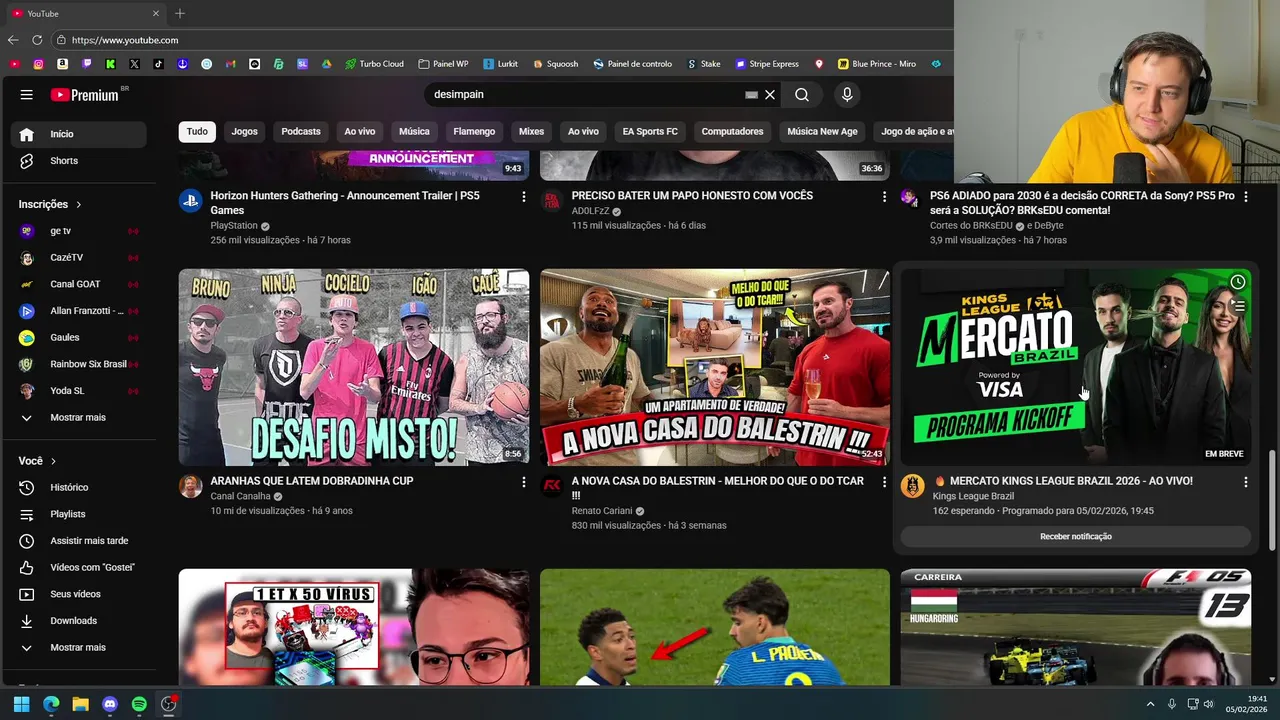This screenshot has width=1280, height=720.
Task: Select the Flamengo filter chip
Action: [x=474, y=131]
